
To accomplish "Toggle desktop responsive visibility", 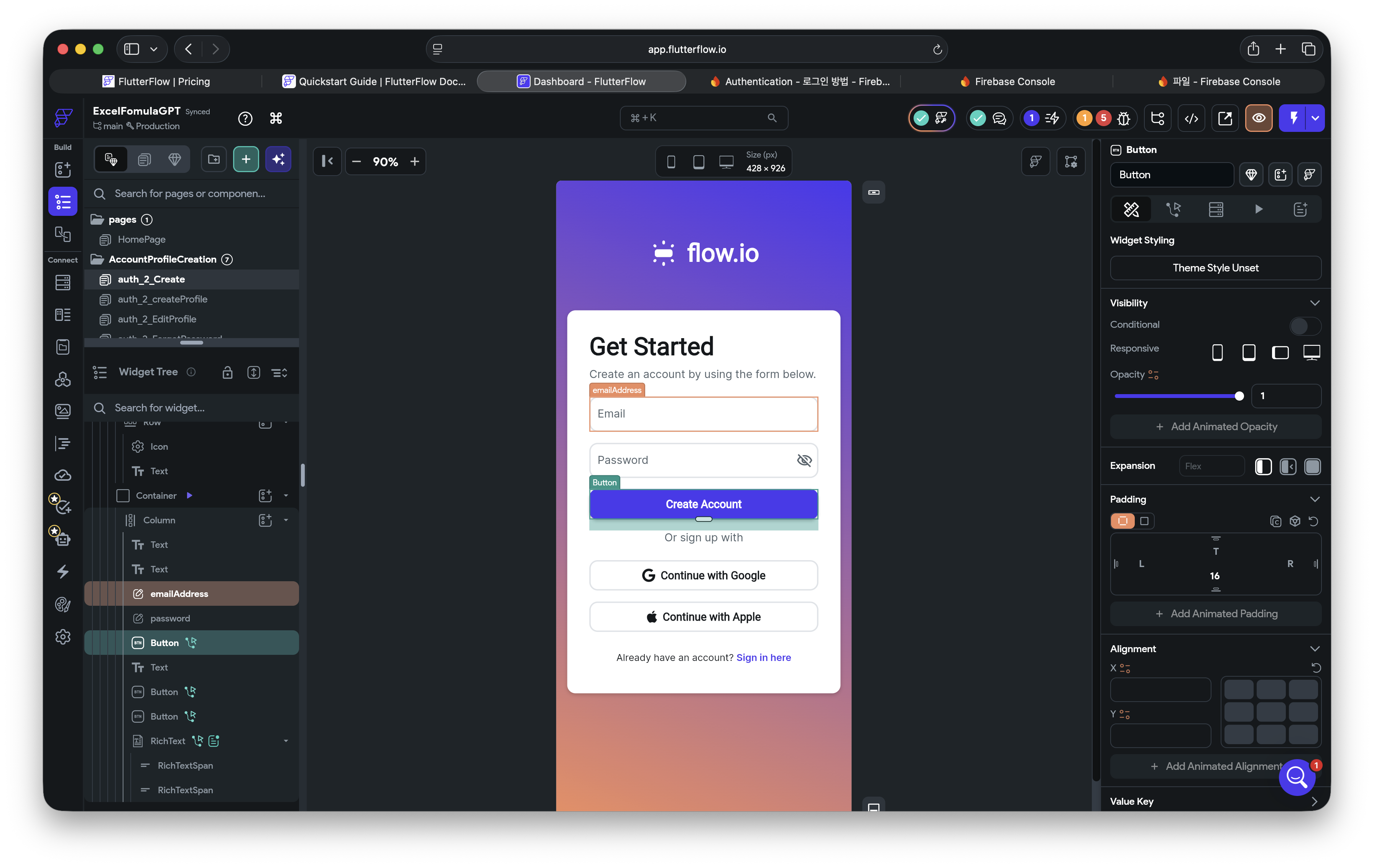I will [1311, 353].
